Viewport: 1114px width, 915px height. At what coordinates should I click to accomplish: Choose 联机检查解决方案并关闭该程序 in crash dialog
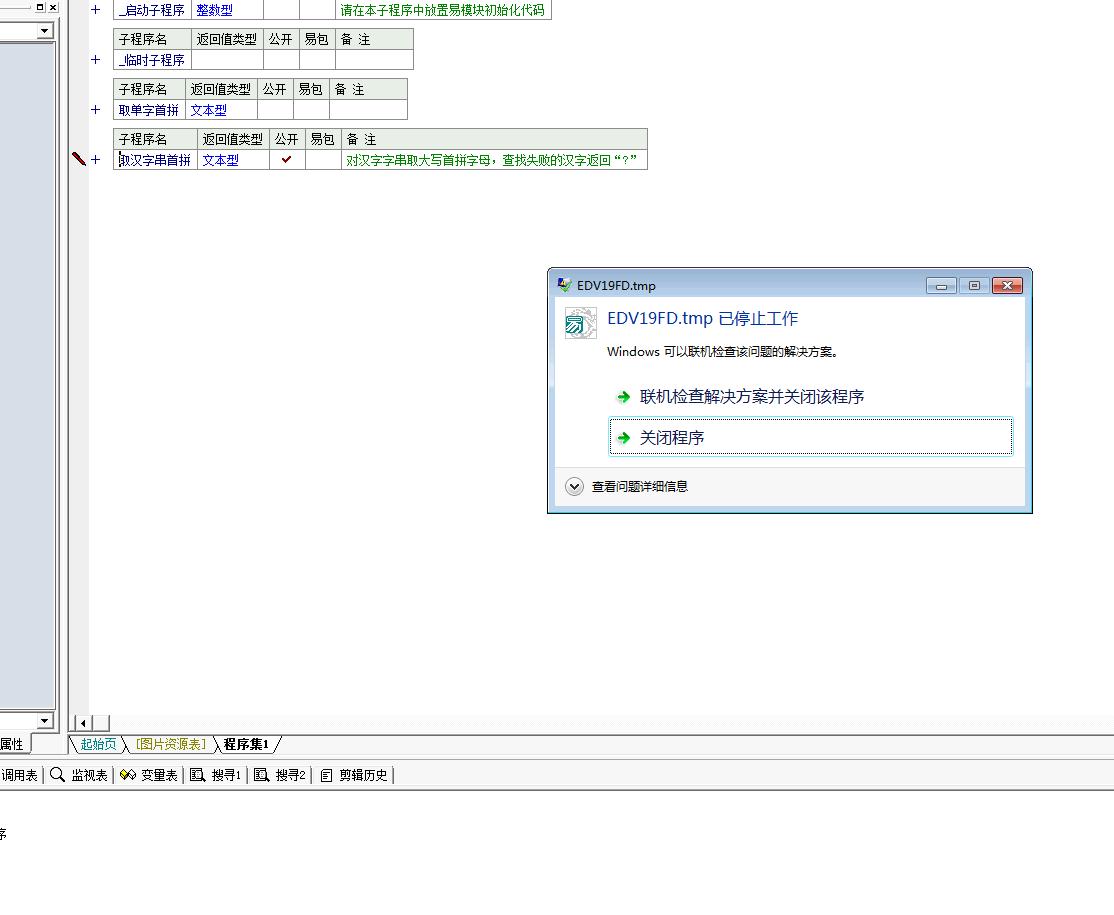[752, 396]
